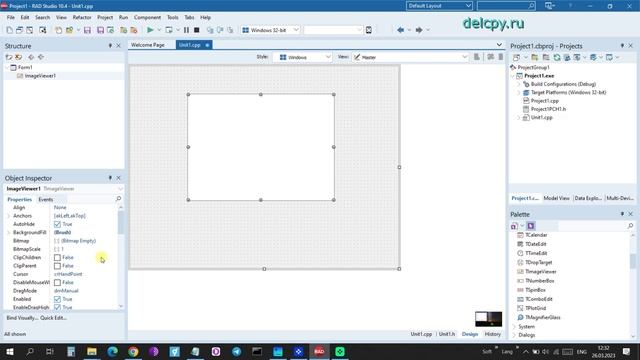This screenshot has width=640, height=360.
Task: Switch to the Welcome Page tab
Action: [x=148, y=45]
